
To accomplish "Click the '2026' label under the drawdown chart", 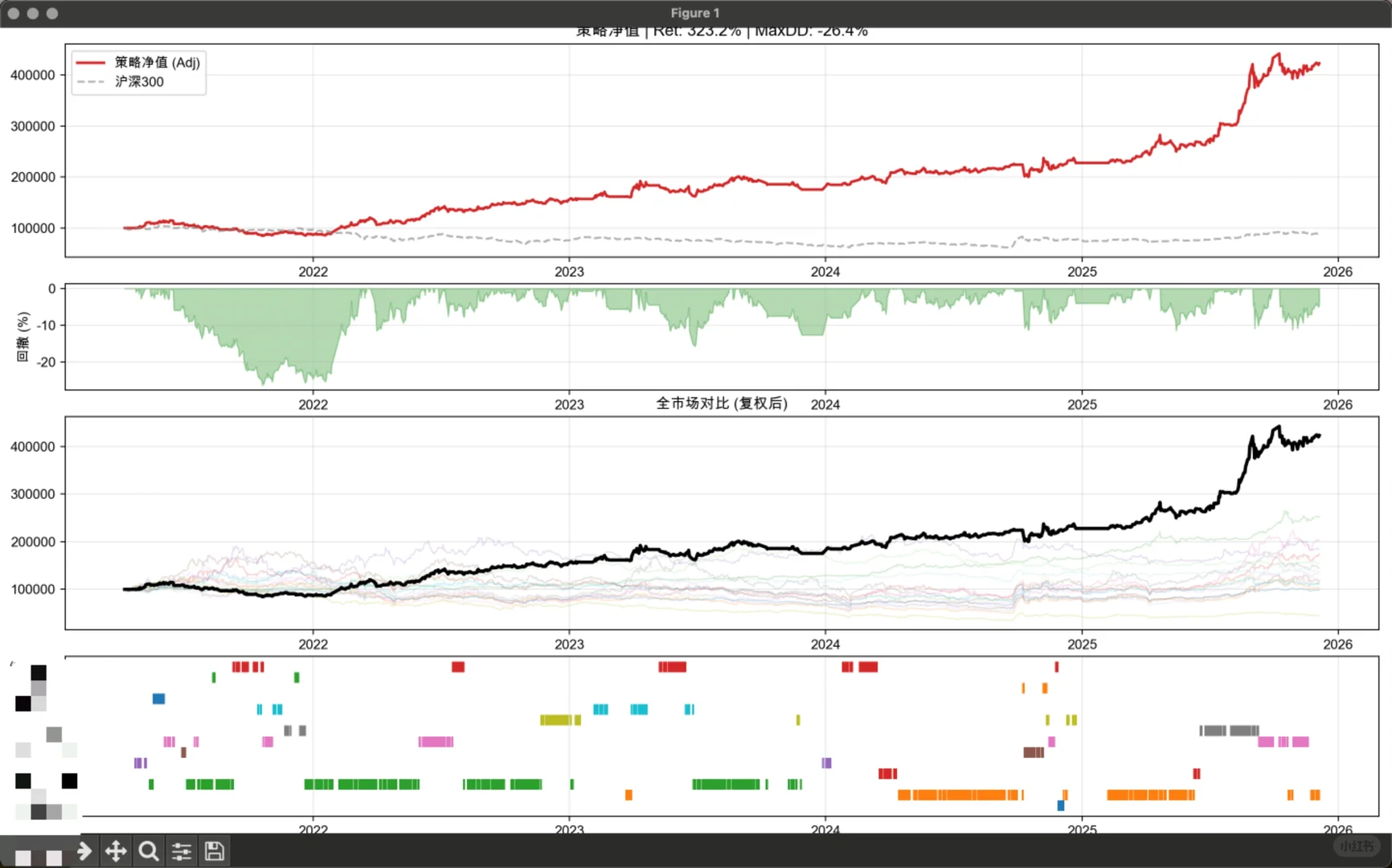I will pyautogui.click(x=1337, y=404).
